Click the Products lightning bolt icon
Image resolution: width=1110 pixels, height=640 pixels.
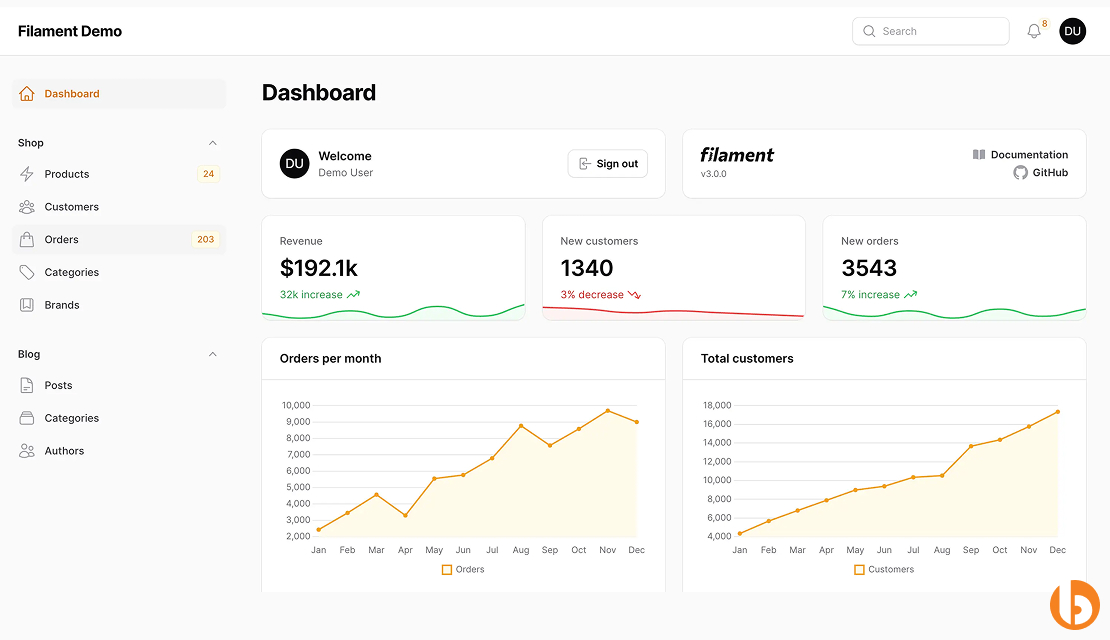click(x=27, y=174)
